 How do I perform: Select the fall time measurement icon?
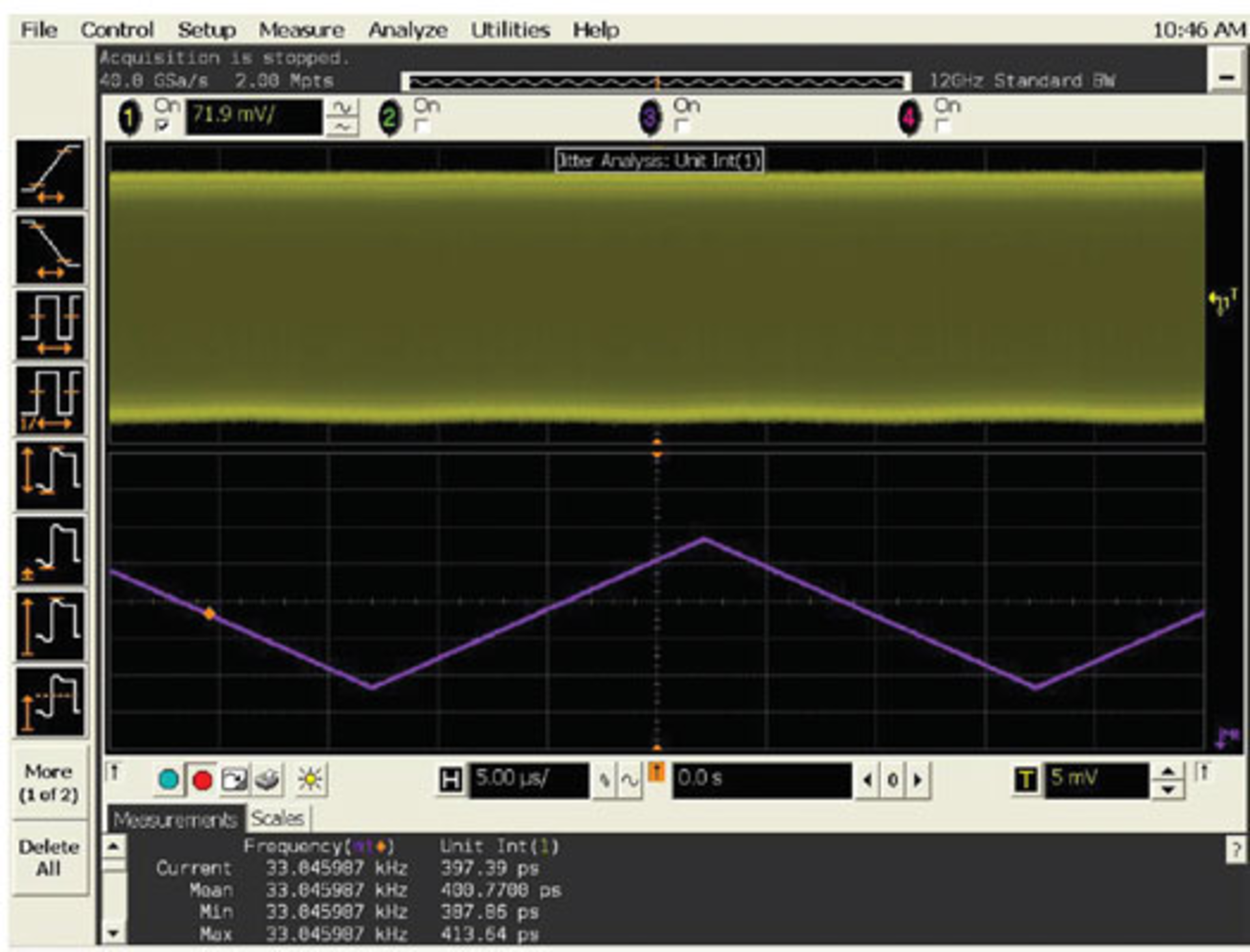[50, 250]
